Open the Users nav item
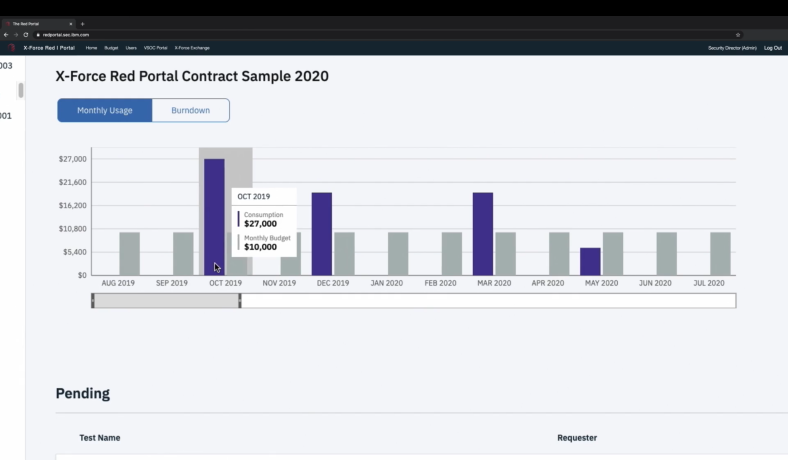 pos(131,48)
